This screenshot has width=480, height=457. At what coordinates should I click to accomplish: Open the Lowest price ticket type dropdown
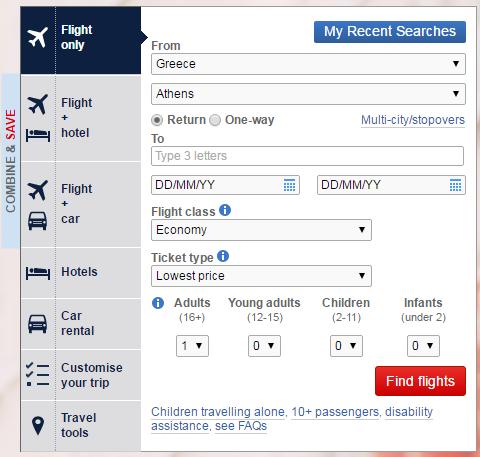coord(261,276)
